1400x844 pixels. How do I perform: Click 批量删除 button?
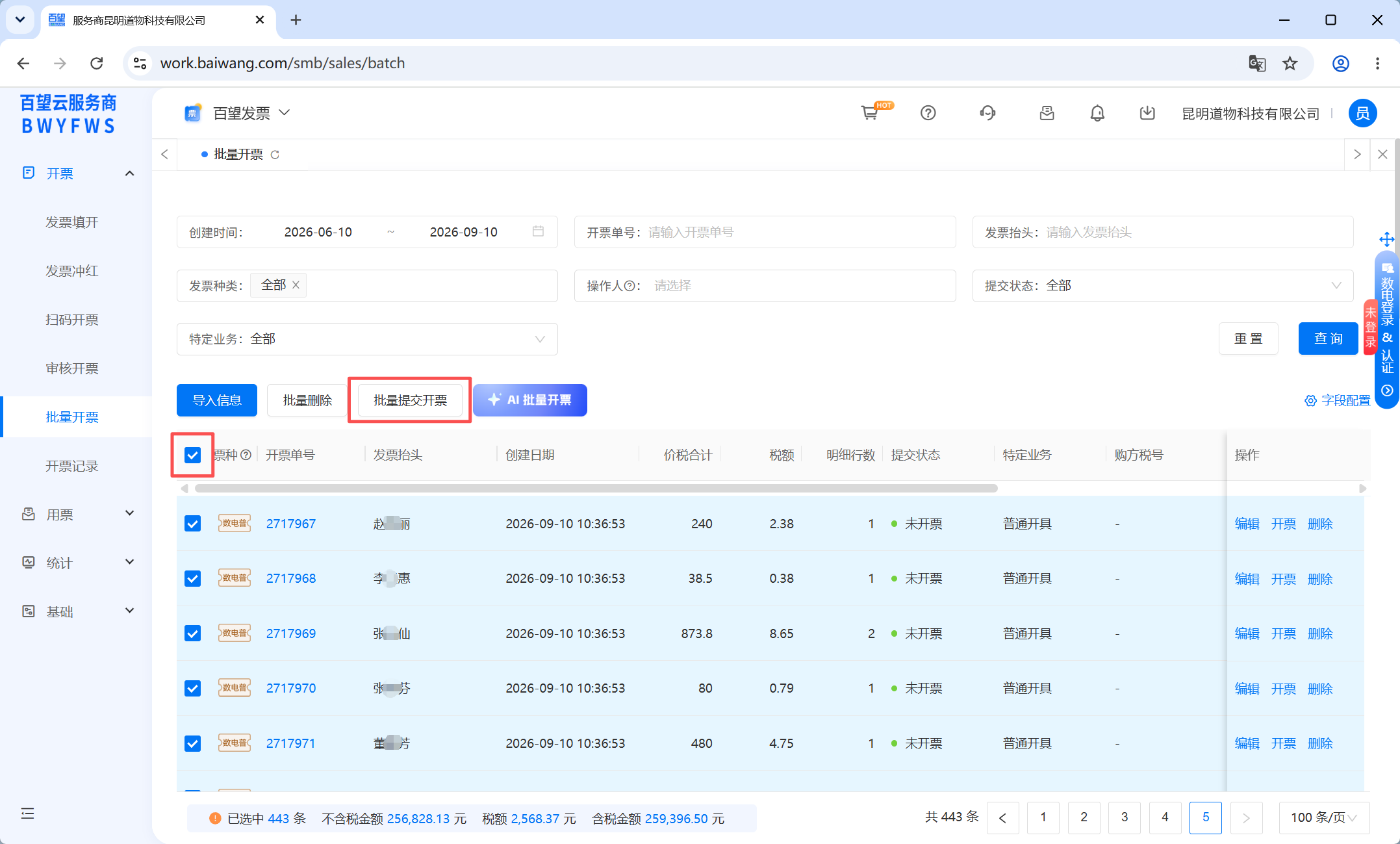click(x=307, y=400)
